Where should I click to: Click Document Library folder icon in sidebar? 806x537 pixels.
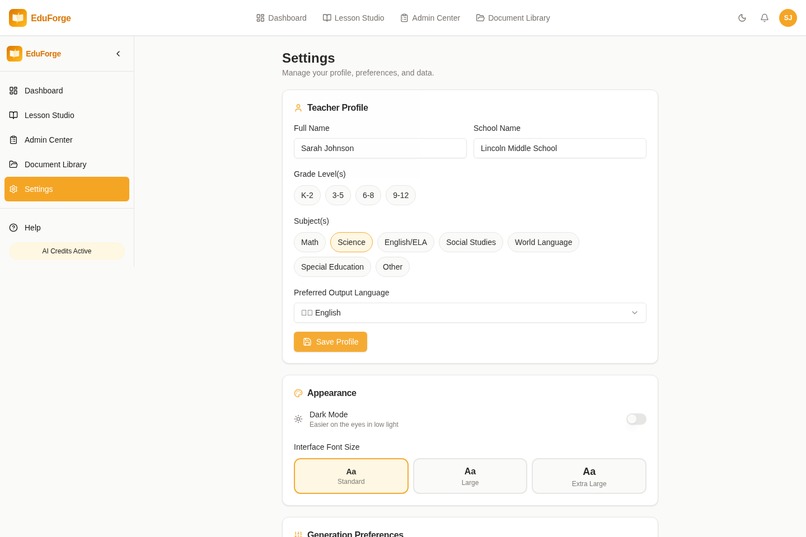point(13,164)
